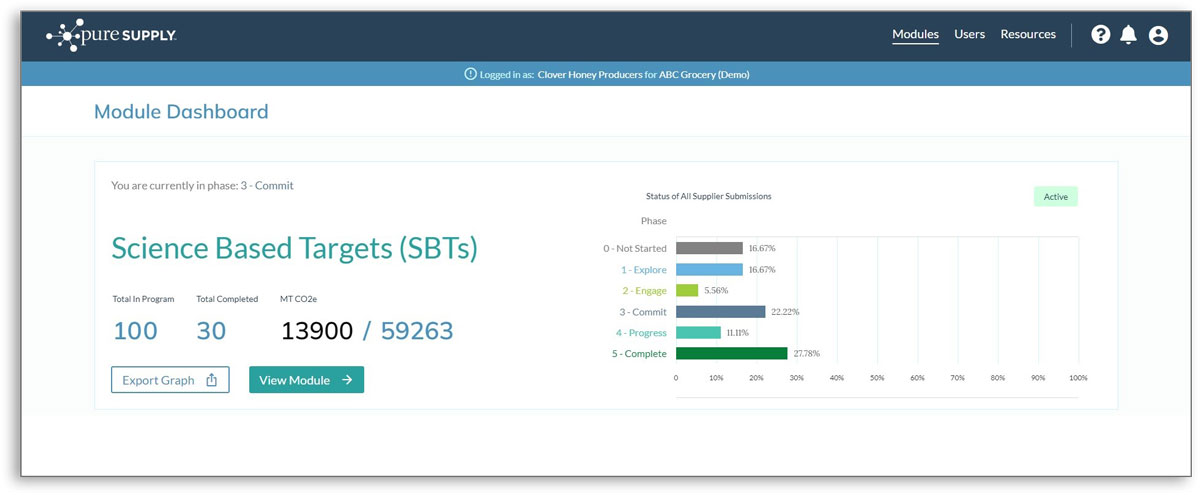The height and width of the screenshot is (495, 1200).
Task: Click the 2 - Engage phase label
Action: 643,290
